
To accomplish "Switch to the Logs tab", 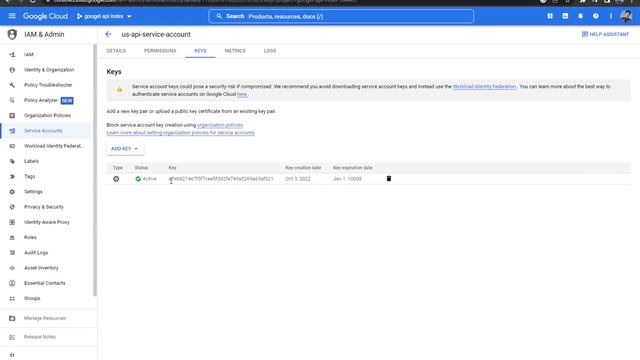I will 270,51.
